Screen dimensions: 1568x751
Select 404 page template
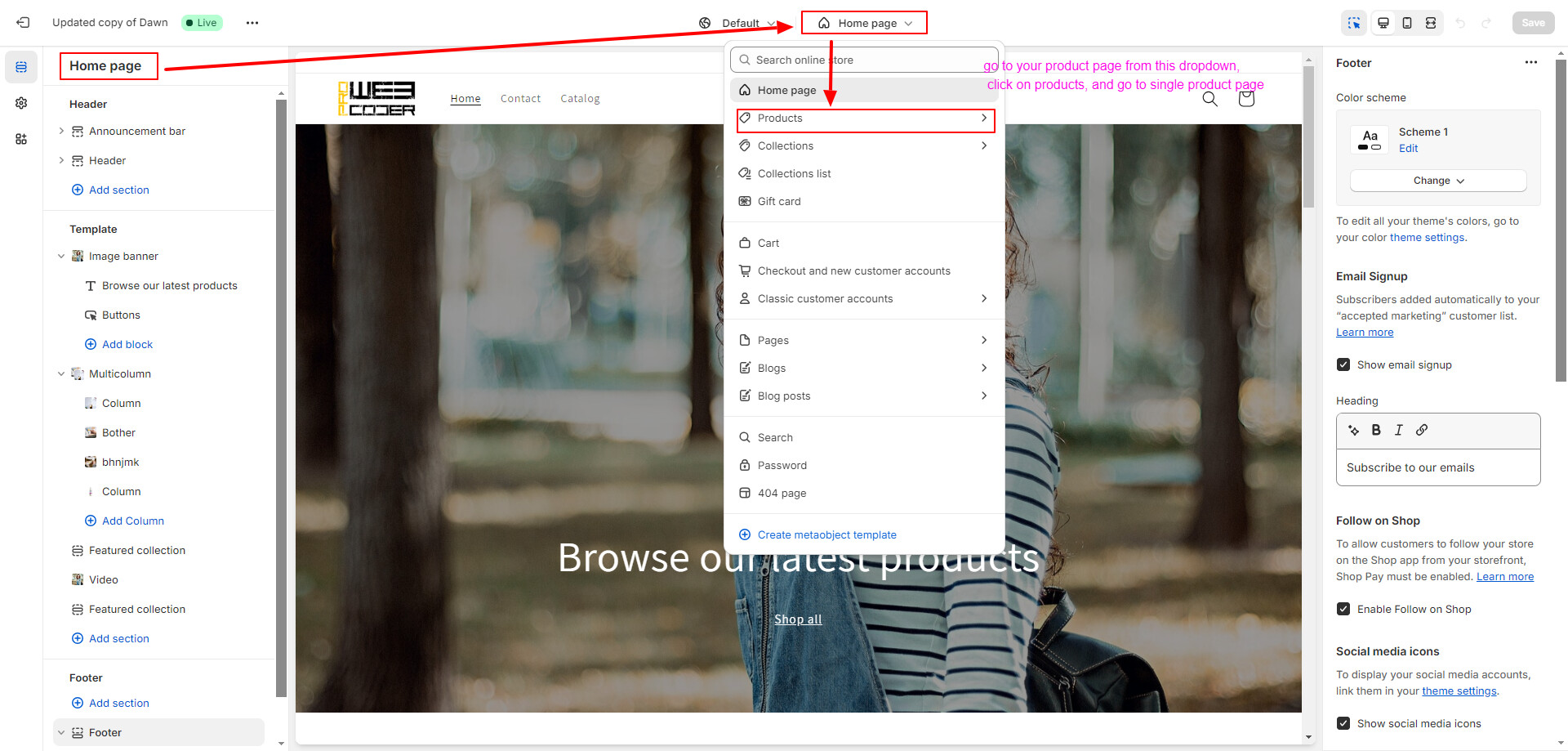coord(864,494)
